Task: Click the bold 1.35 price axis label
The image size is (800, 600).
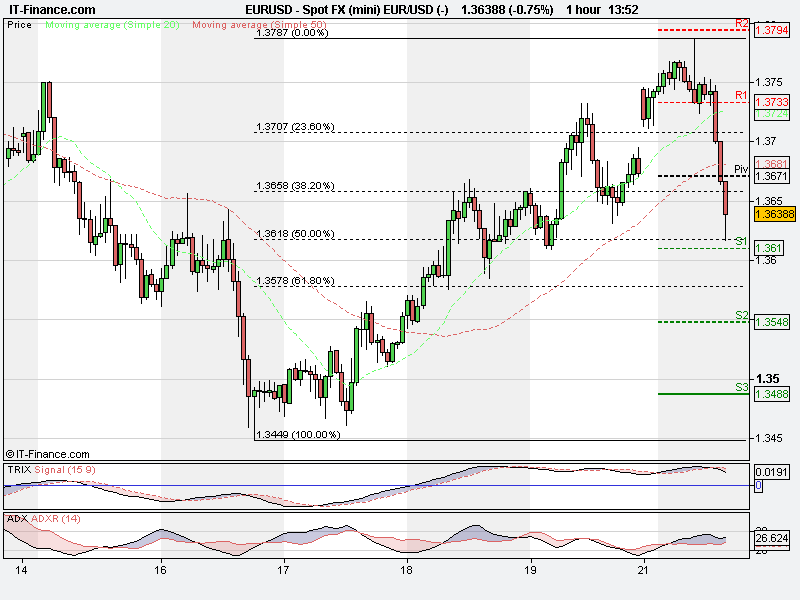Action: coord(767,379)
